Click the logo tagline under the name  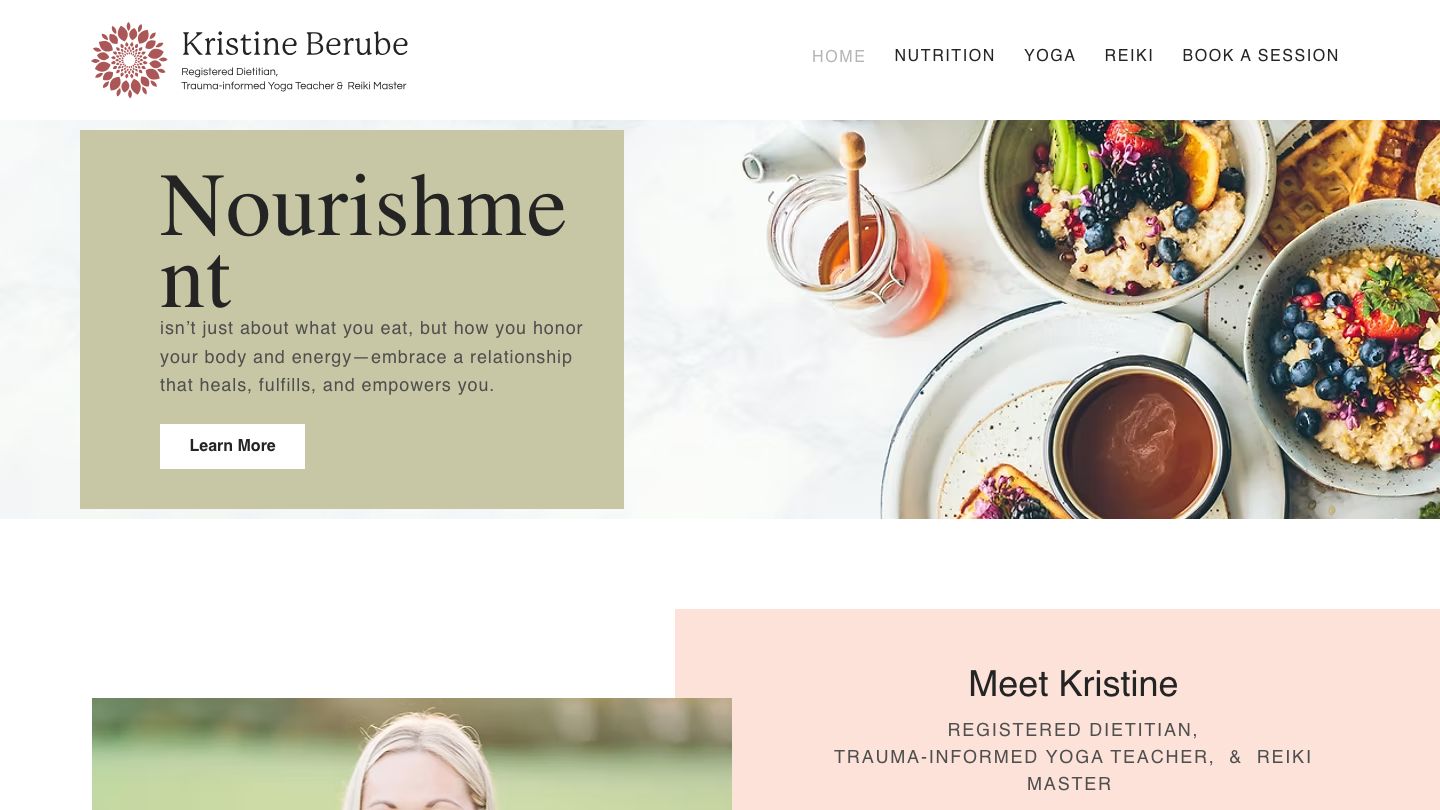point(294,79)
